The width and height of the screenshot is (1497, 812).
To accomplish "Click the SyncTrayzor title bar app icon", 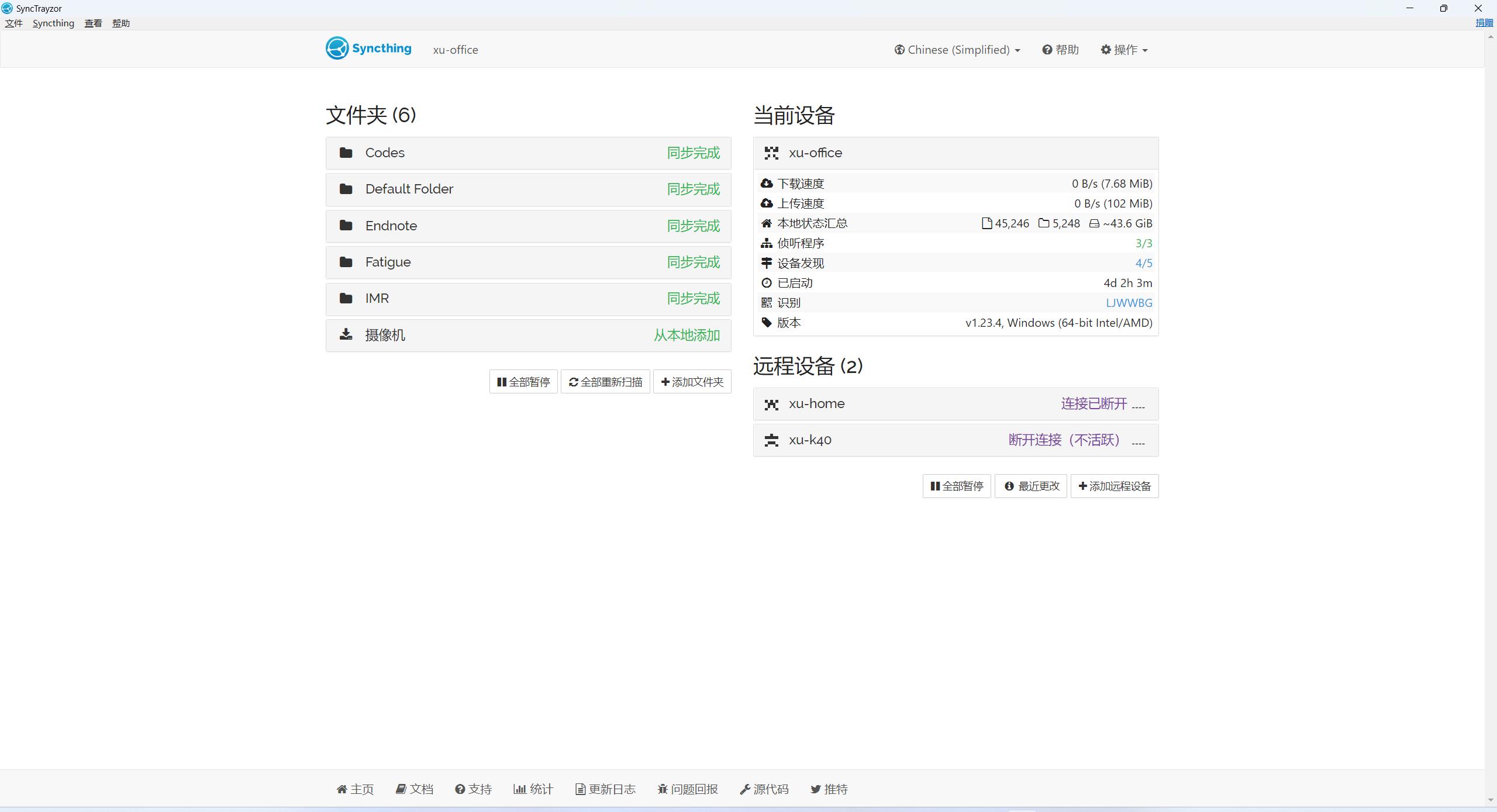I will 7,8.
